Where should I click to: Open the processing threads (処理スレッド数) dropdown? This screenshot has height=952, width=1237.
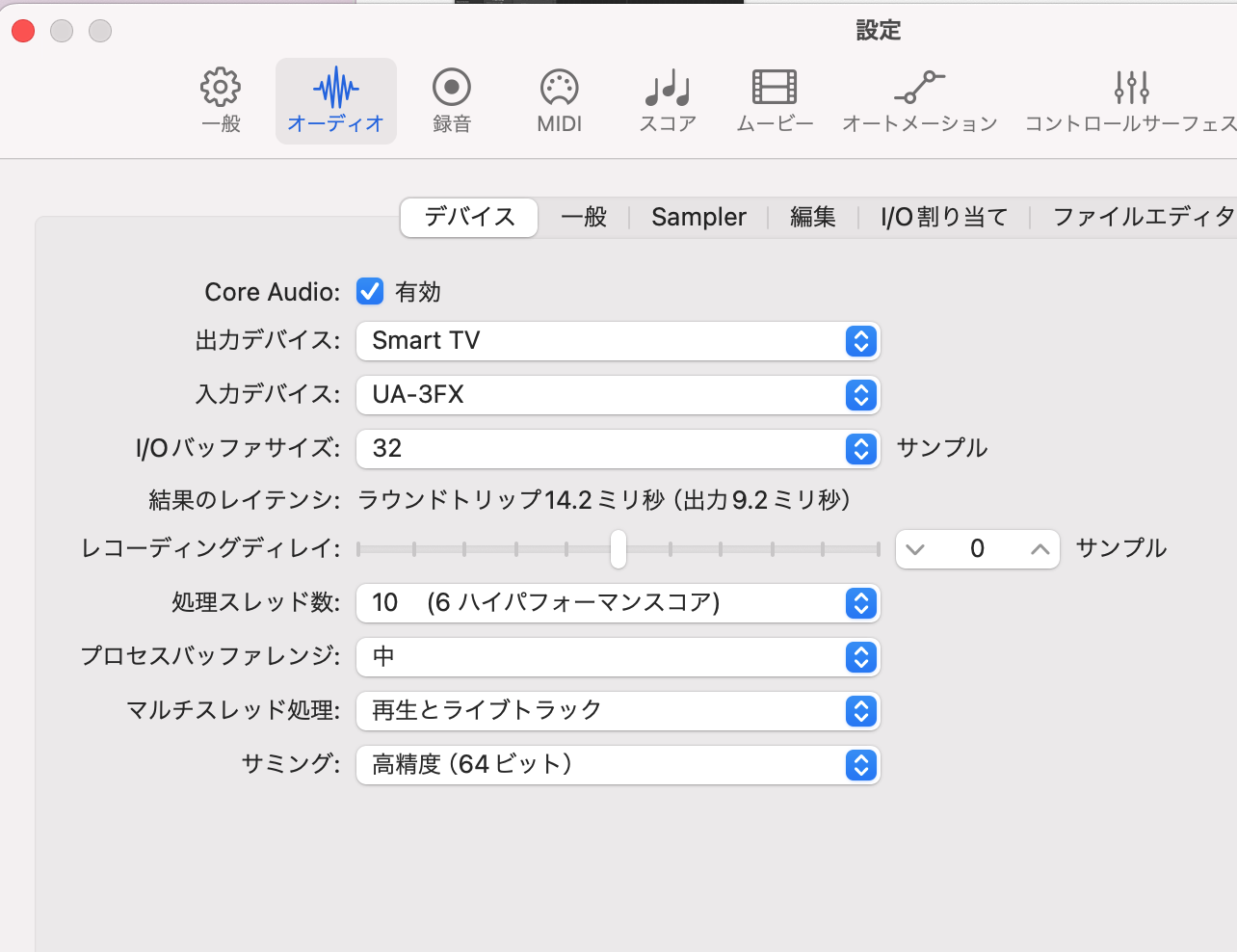click(618, 603)
